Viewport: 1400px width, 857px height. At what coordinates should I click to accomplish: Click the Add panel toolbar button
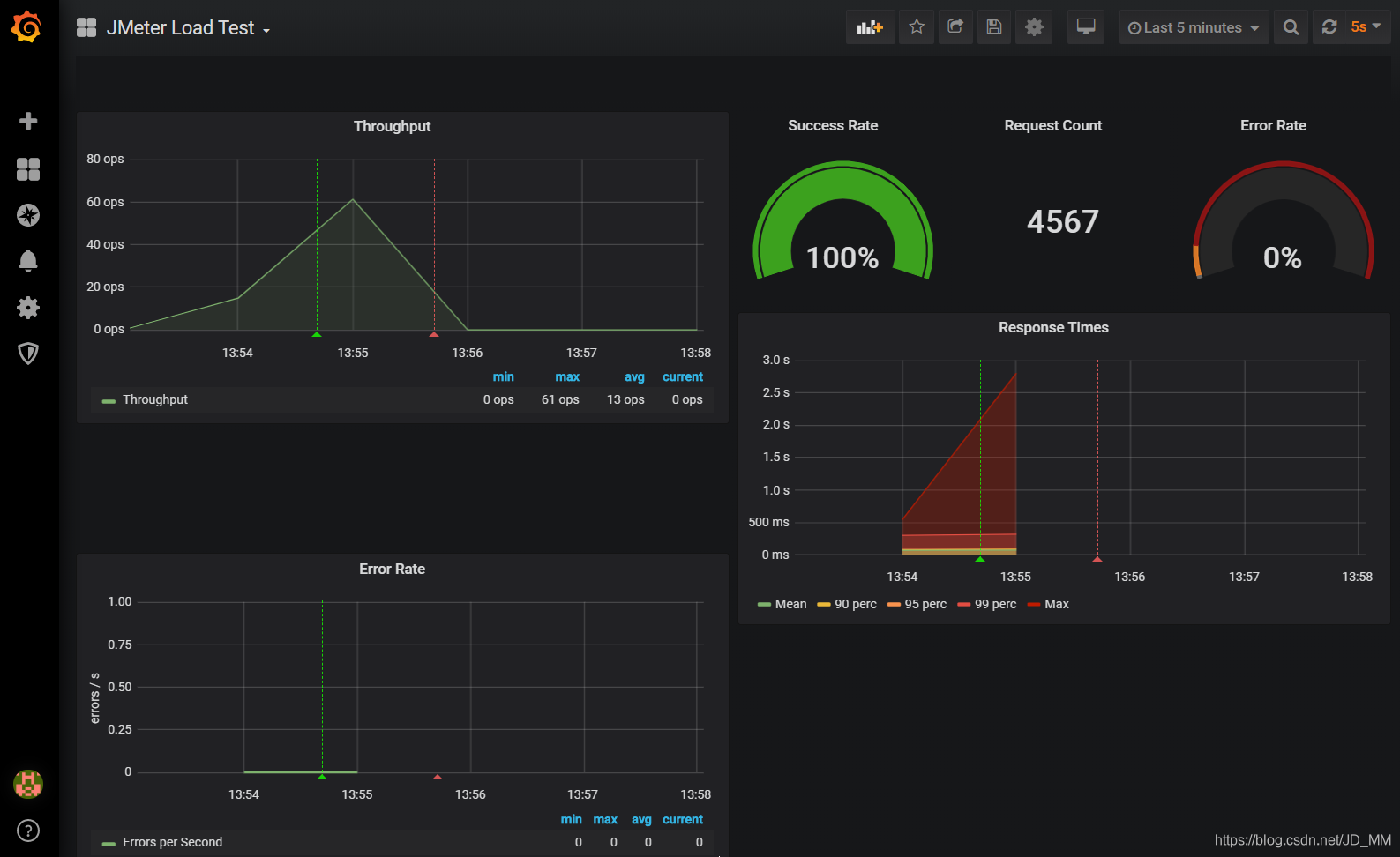(x=870, y=27)
